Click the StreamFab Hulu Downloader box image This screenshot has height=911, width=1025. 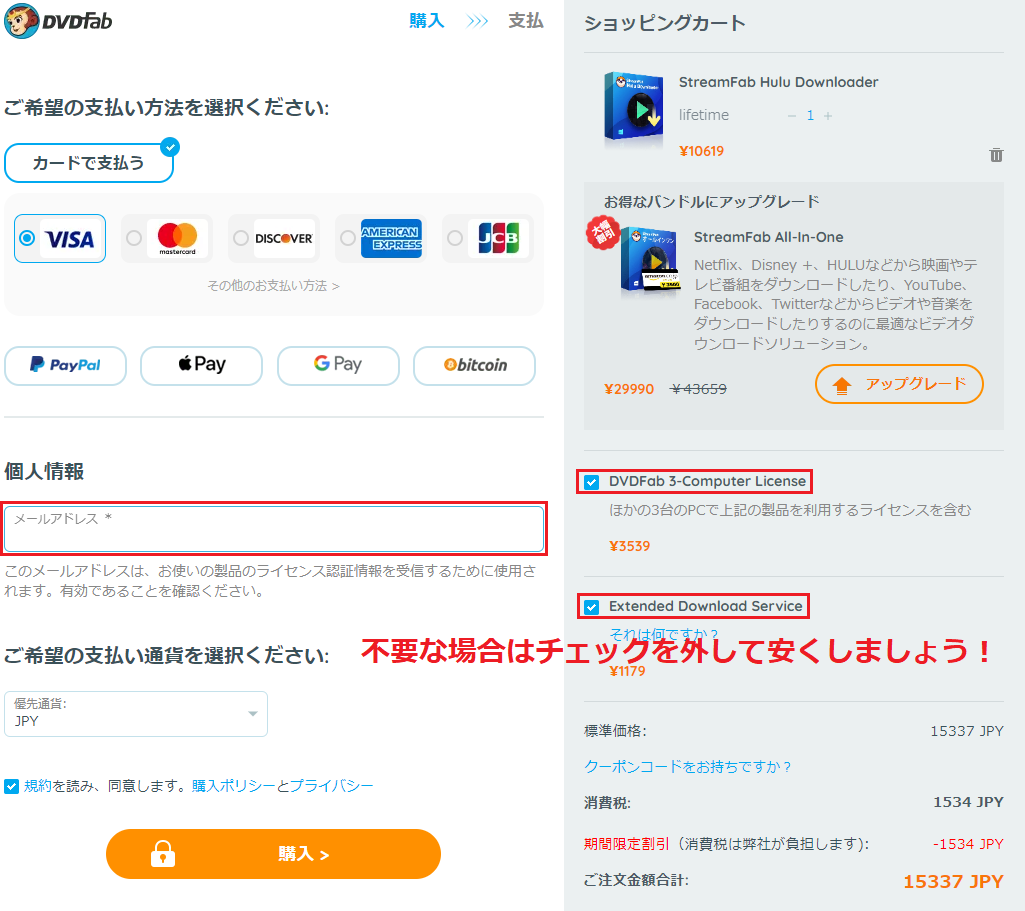coord(633,108)
